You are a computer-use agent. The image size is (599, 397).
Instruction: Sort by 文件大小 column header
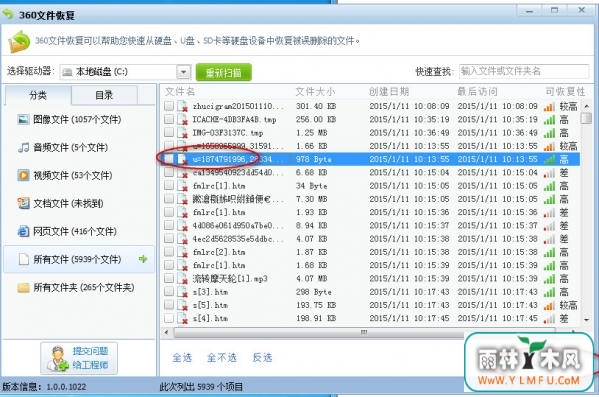(315, 92)
